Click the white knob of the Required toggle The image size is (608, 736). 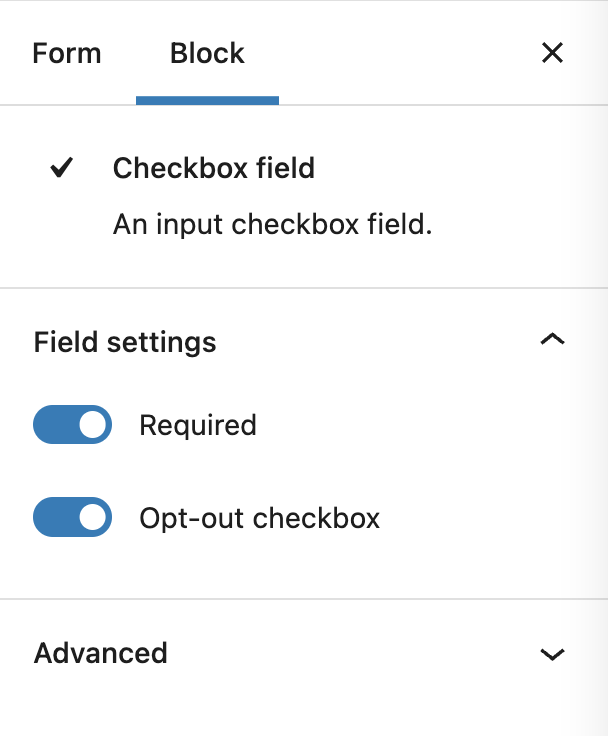[x=92, y=424]
